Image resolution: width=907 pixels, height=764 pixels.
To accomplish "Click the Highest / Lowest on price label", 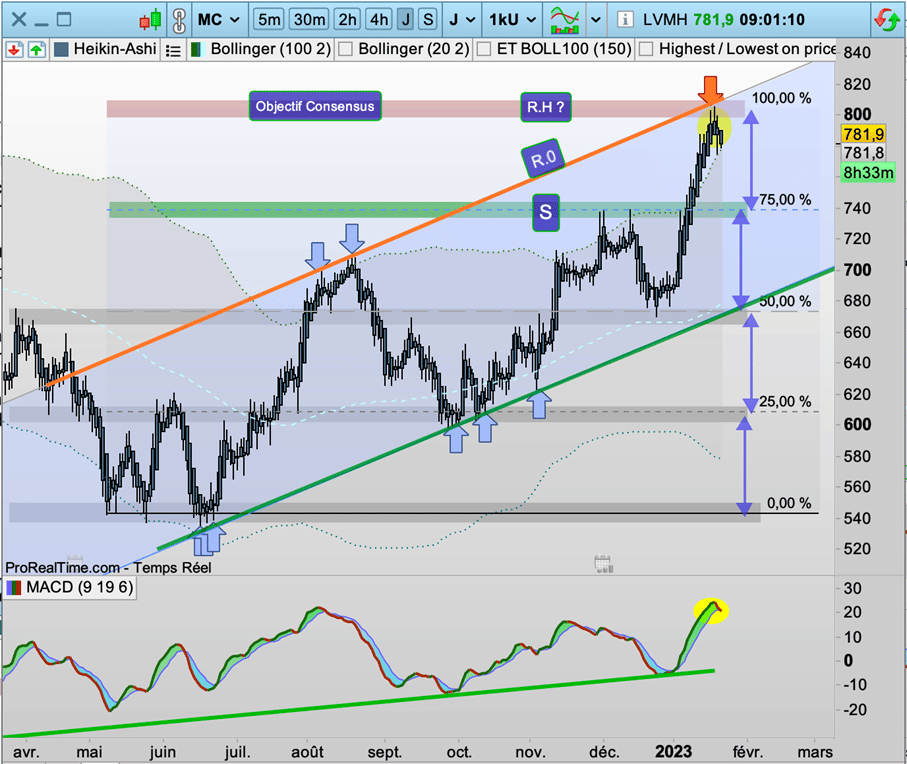I will (x=747, y=49).
